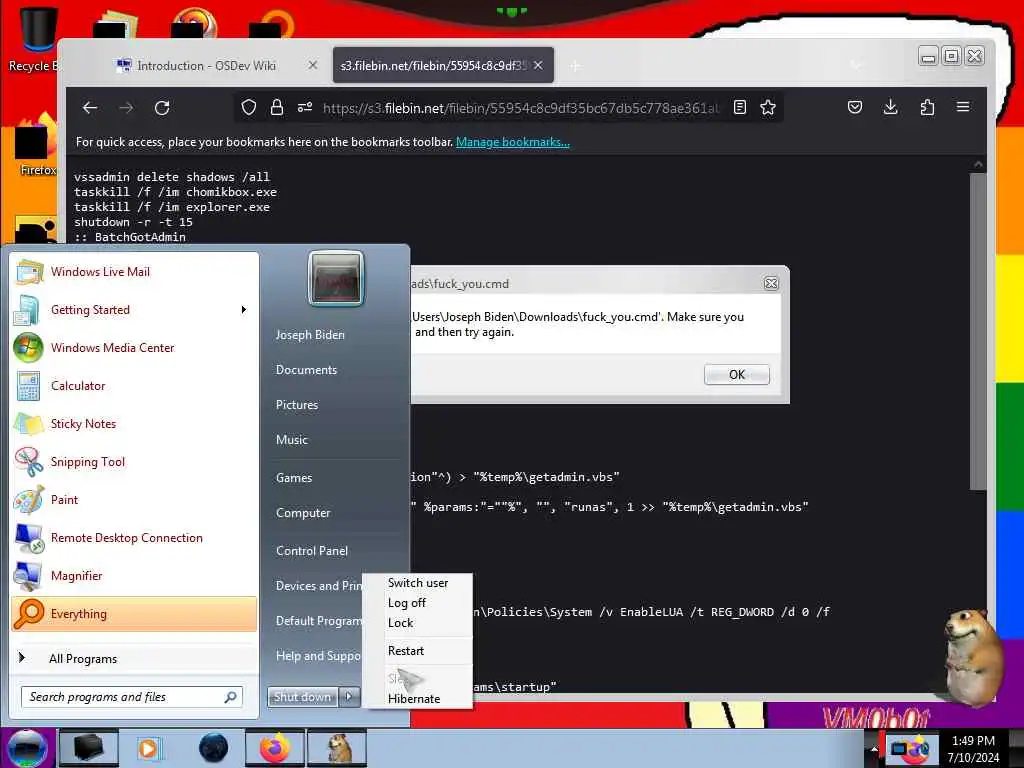Image resolution: width=1024 pixels, height=768 pixels.
Task: Close the OSDev Wiki tab
Action: point(313,65)
